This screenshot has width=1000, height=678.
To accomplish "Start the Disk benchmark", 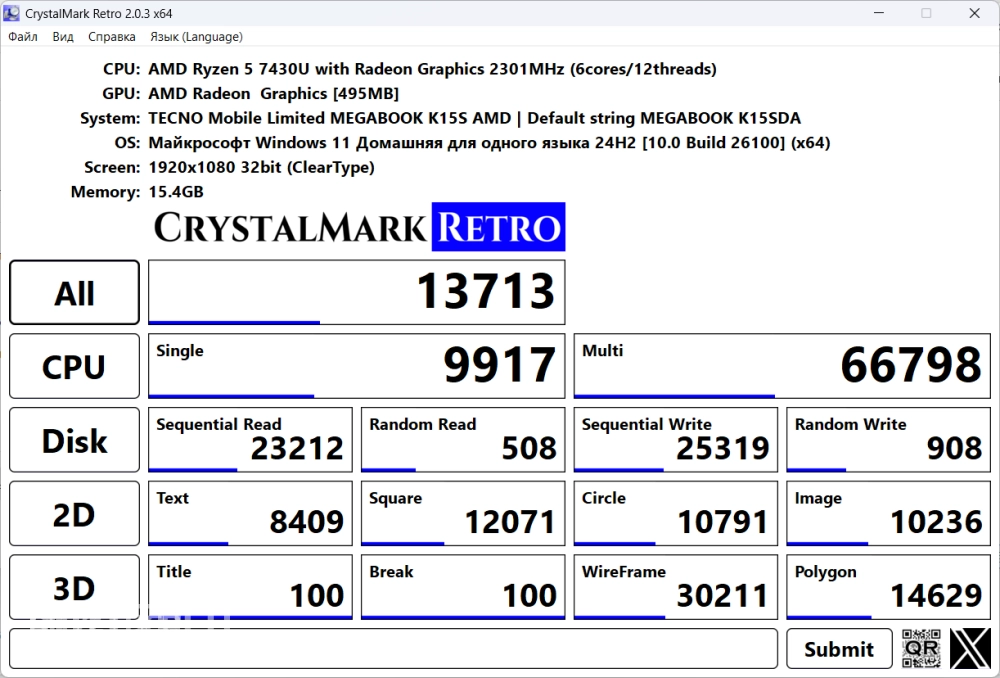I will [x=75, y=440].
